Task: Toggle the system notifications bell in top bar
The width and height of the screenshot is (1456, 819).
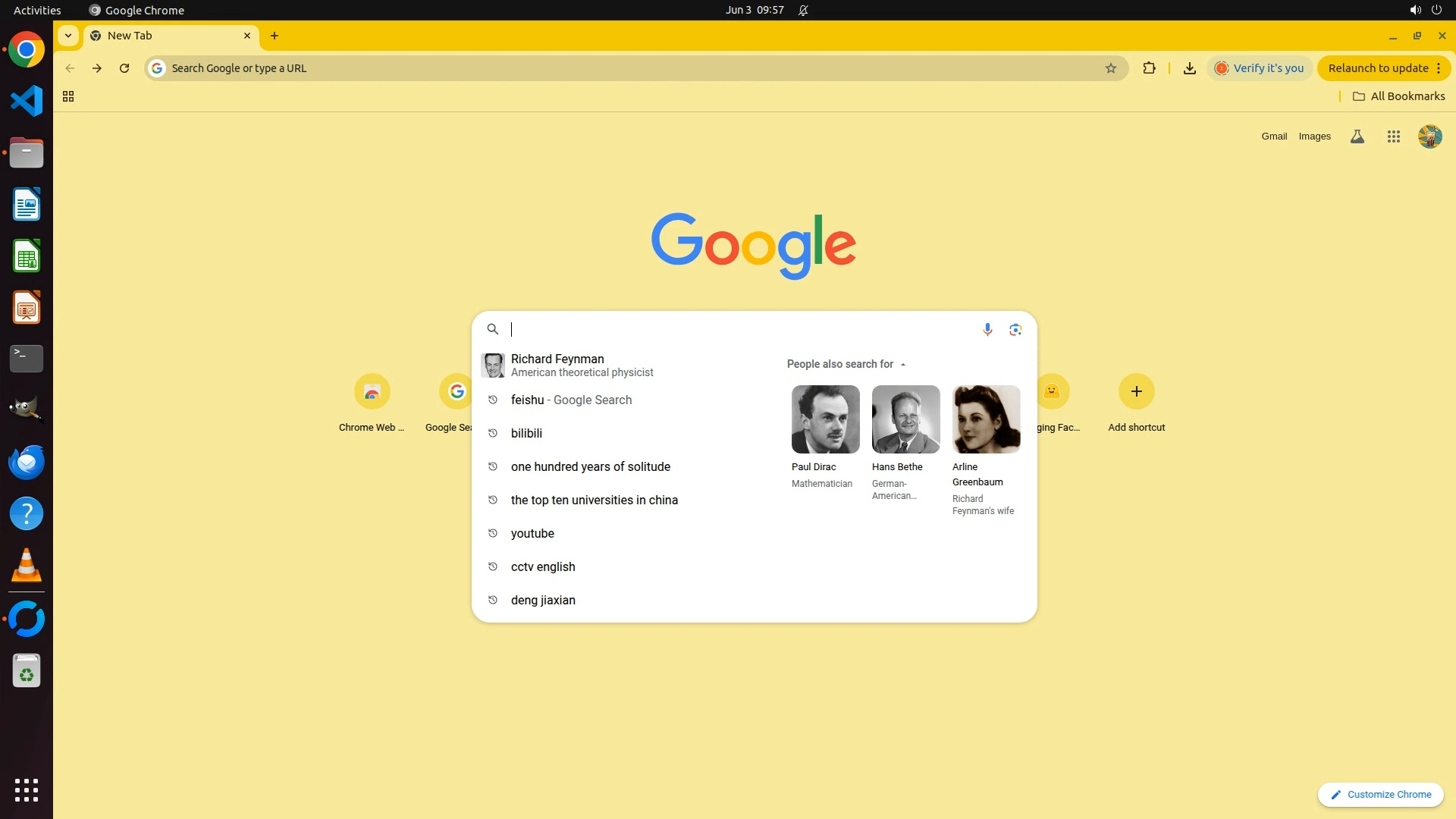Action: tap(803, 11)
